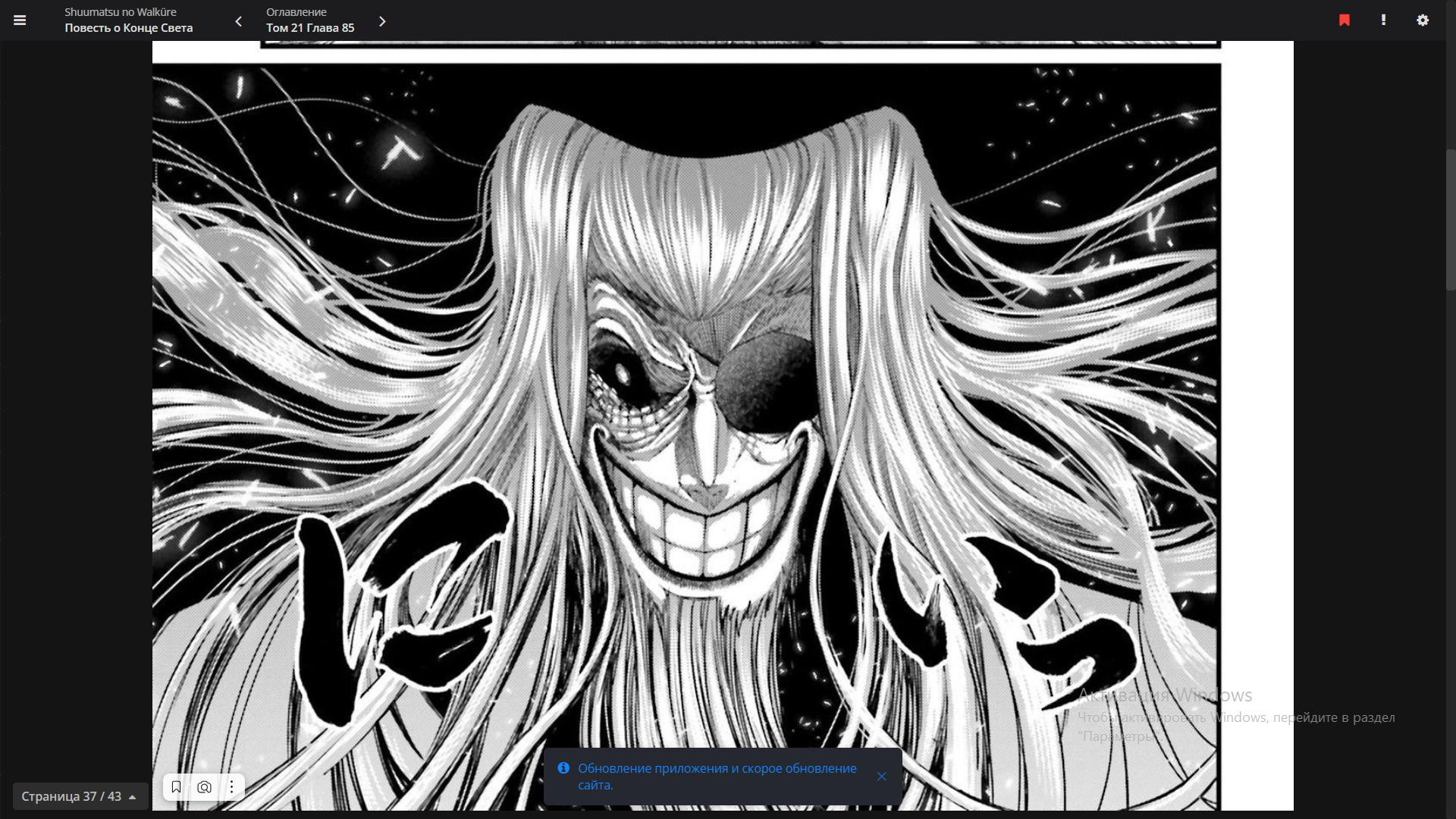1456x819 pixels.
Task: Bookmark the current page using the floating toolbar
Action: 176,787
